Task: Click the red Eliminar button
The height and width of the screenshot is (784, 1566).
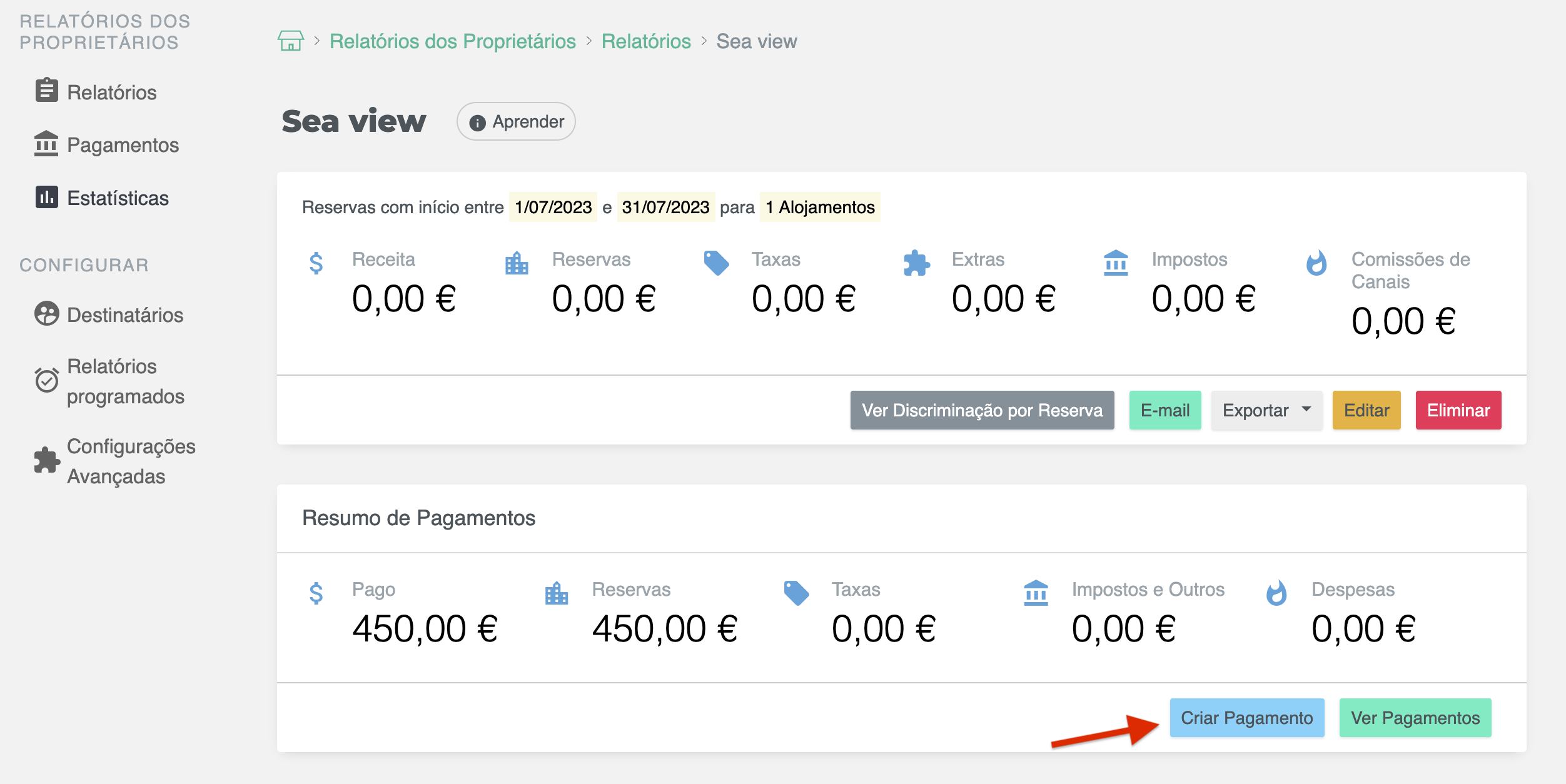Action: pyautogui.click(x=1458, y=410)
